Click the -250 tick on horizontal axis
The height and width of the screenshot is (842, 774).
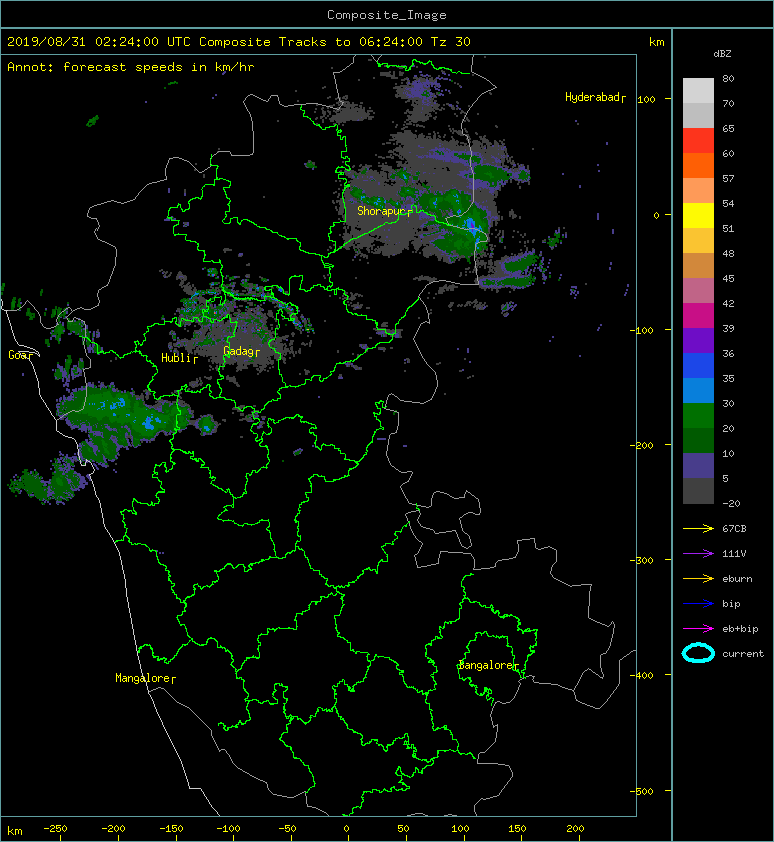[x=55, y=829]
